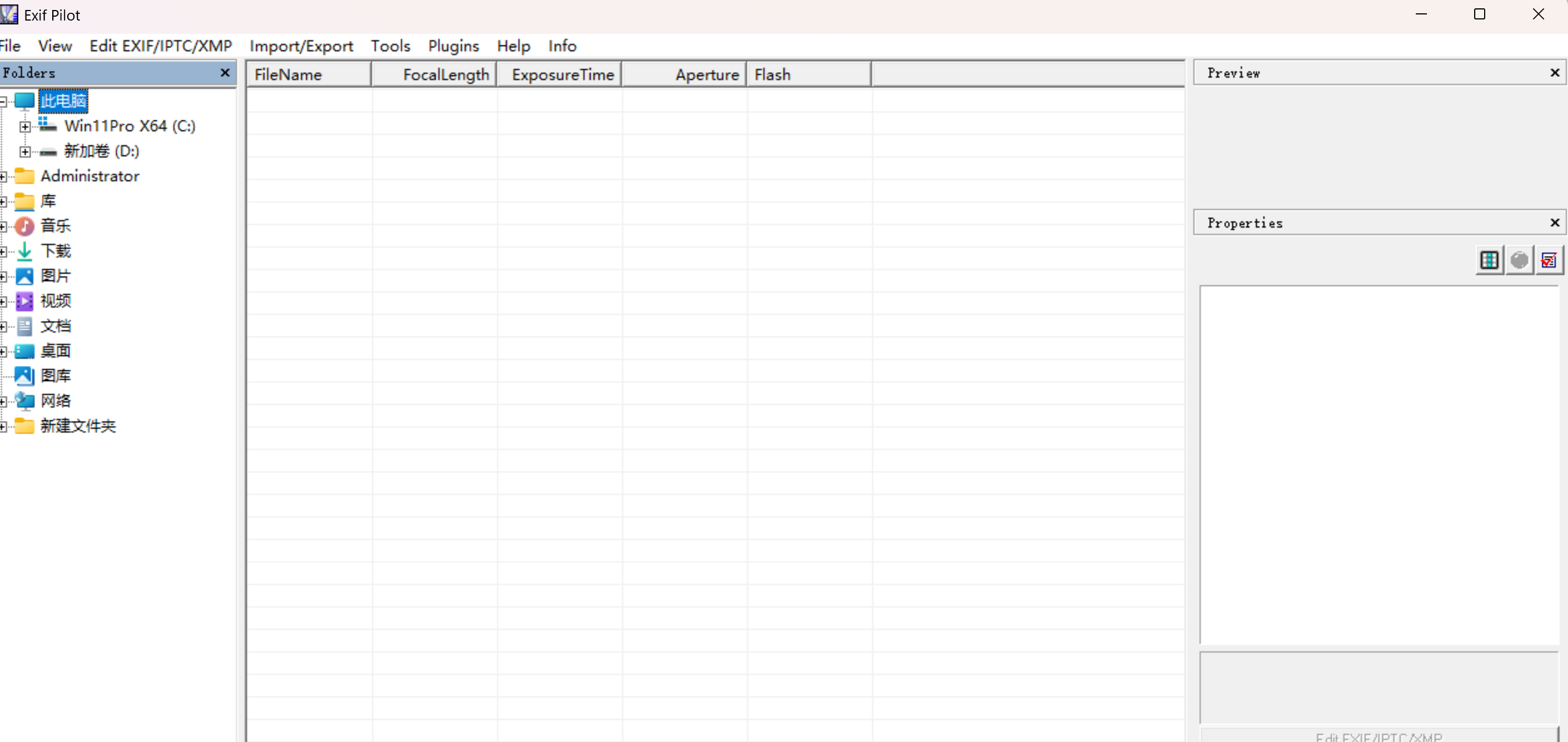Open the Tools menu

coord(390,46)
